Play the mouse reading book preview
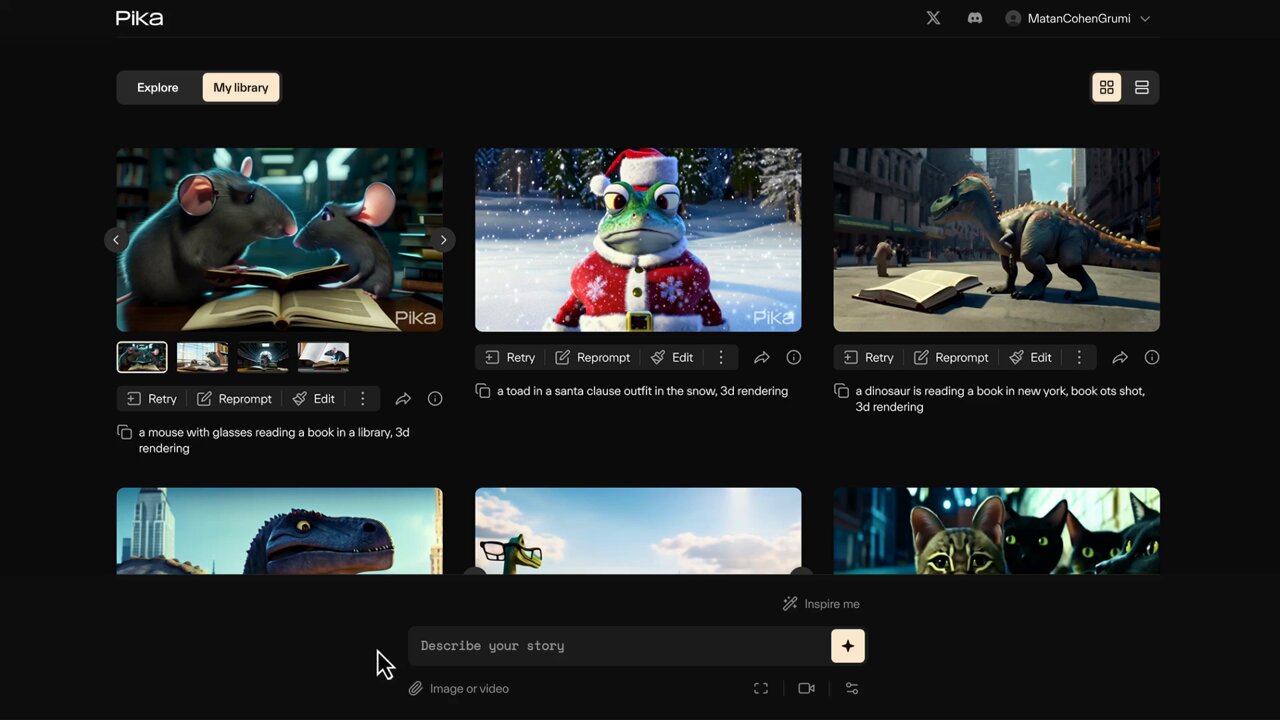1280x720 pixels. click(280, 240)
